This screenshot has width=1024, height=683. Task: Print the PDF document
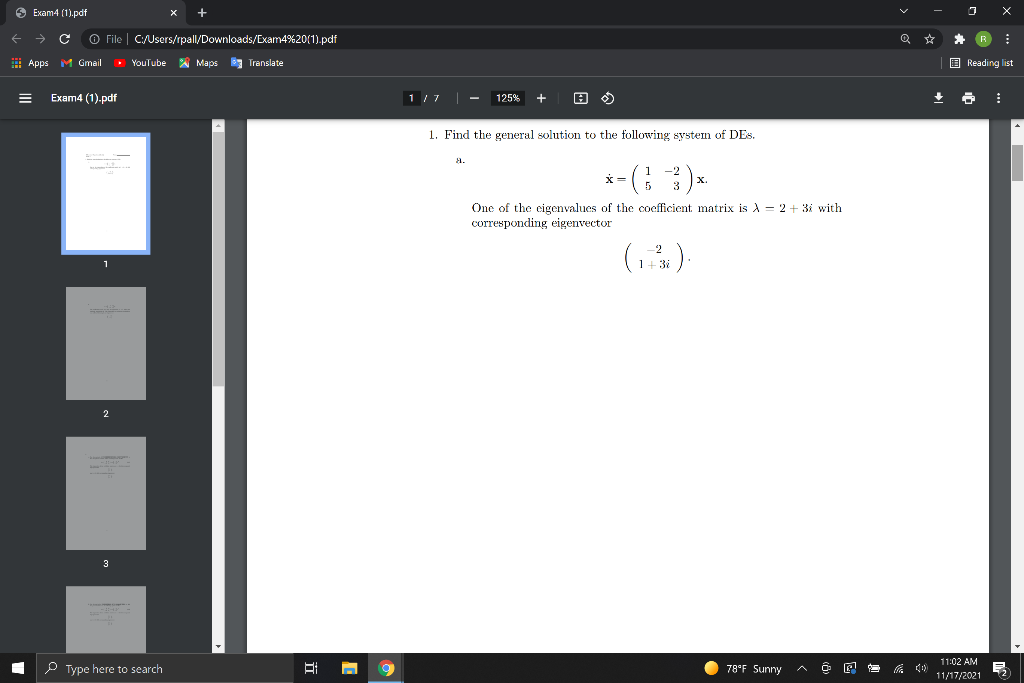[966, 98]
